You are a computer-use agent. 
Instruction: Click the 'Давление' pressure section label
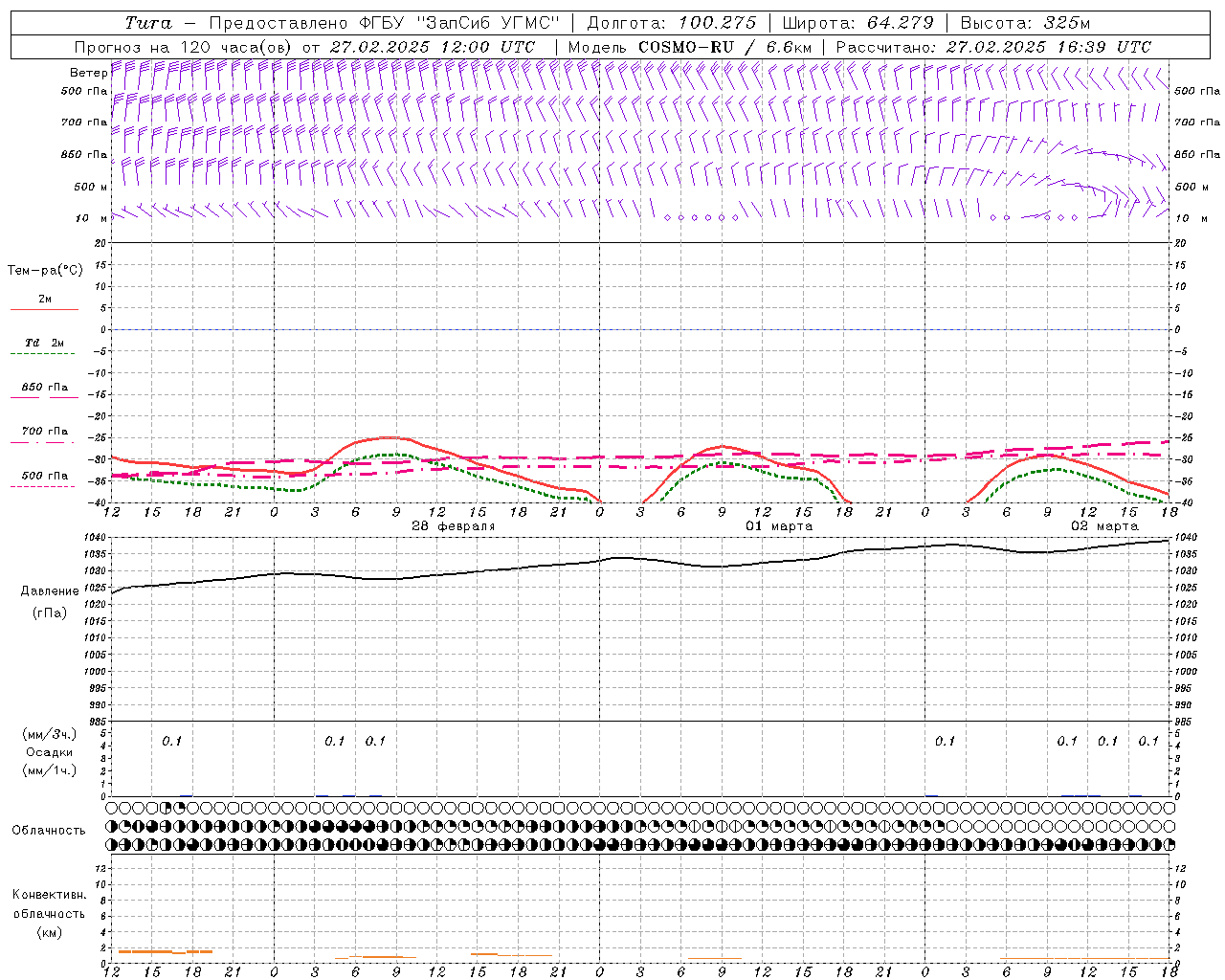tap(48, 591)
